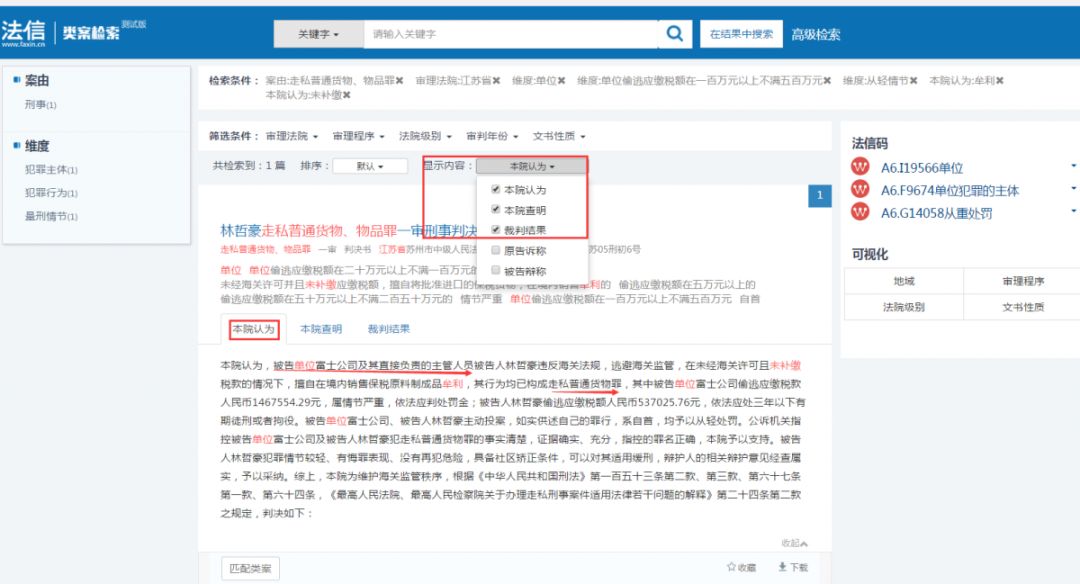Open law code A6.F9674单位犯罪的主体 link

pos(950,191)
